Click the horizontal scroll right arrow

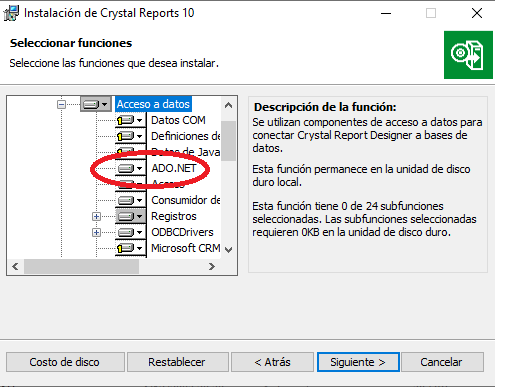click(212, 266)
